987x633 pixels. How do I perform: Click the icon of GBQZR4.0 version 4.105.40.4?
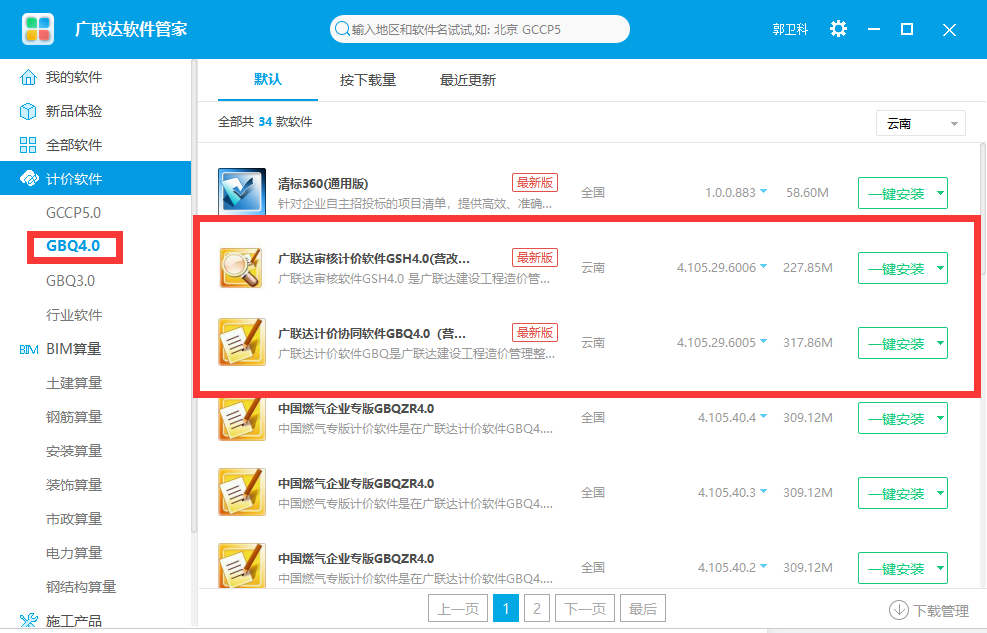click(242, 418)
